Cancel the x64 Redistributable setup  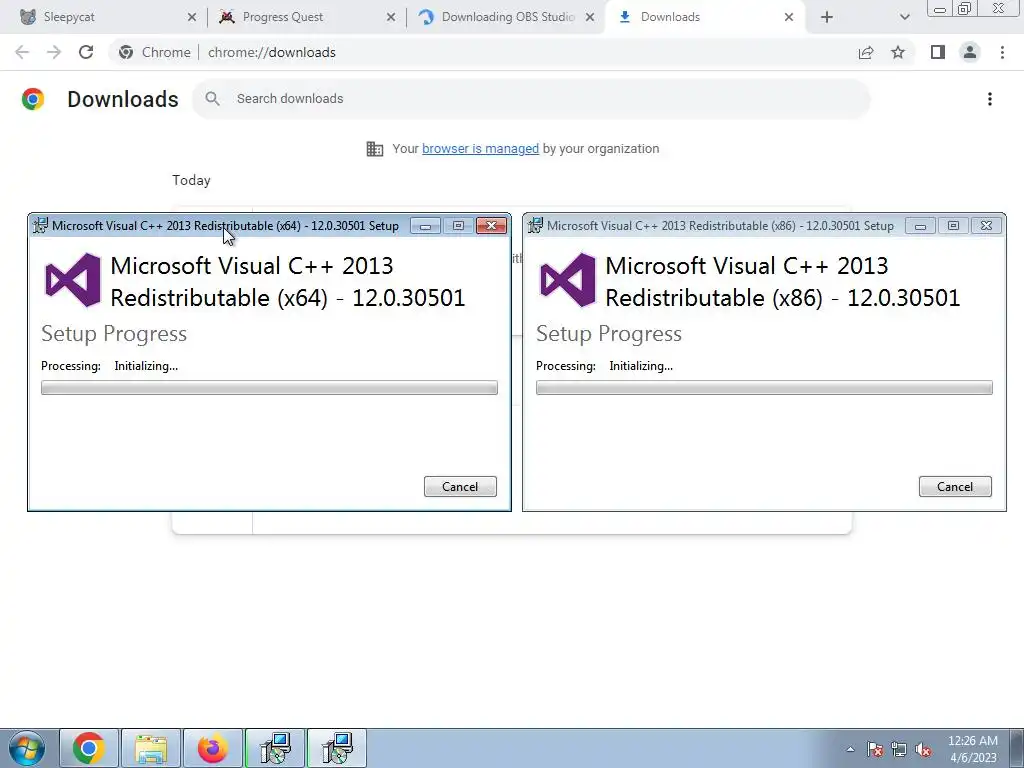pos(460,487)
